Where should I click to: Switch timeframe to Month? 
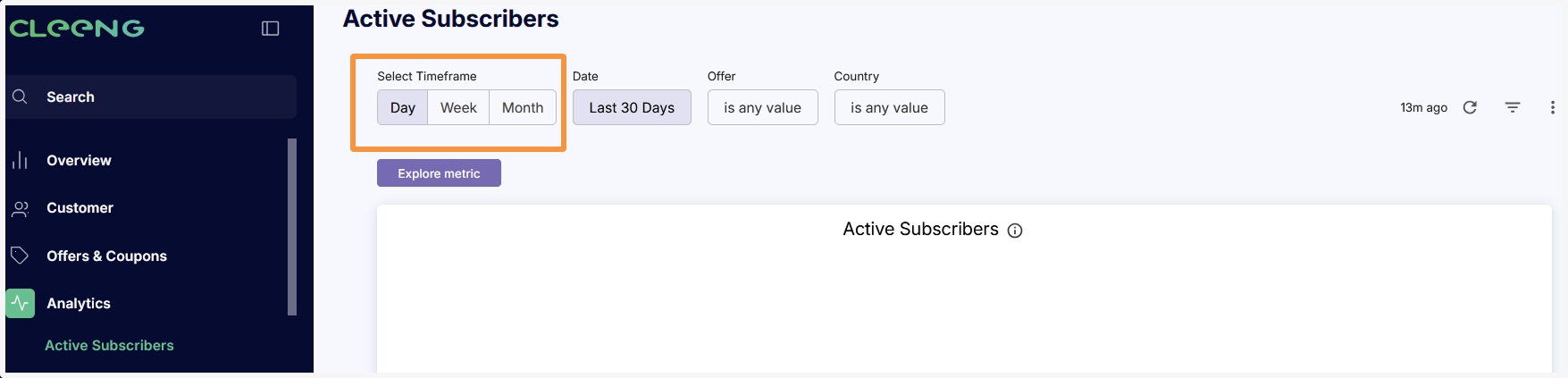click(523, 107)
